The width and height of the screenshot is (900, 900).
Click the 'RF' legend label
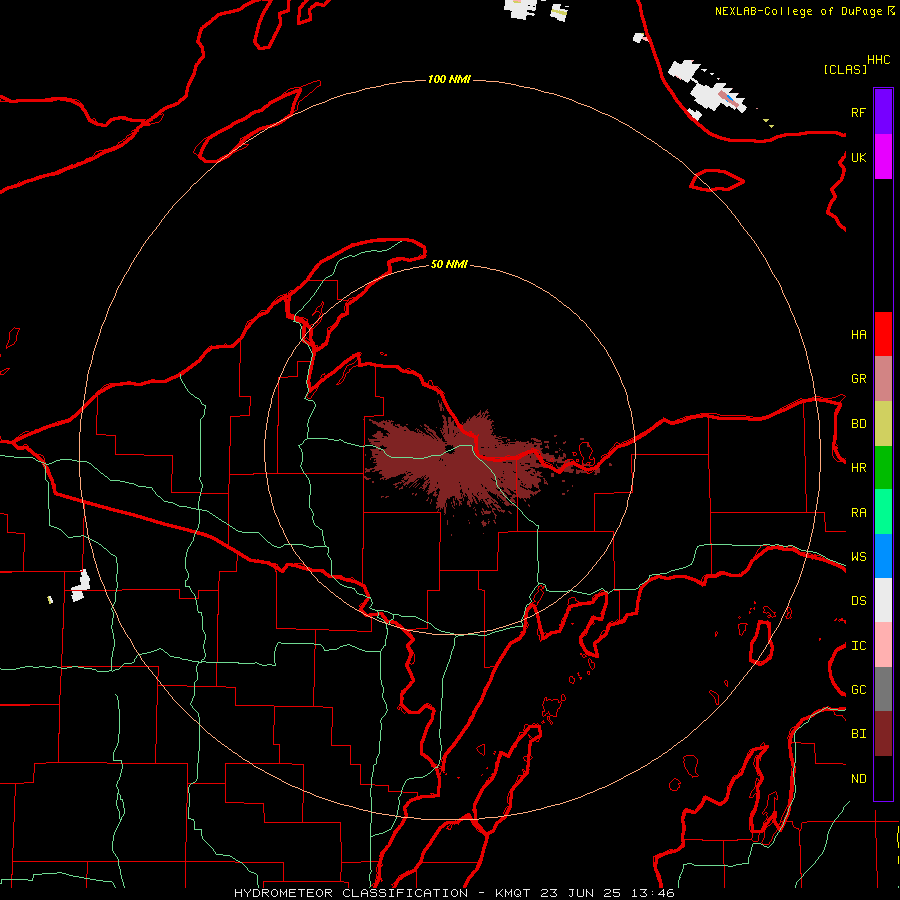coord(859,112)
